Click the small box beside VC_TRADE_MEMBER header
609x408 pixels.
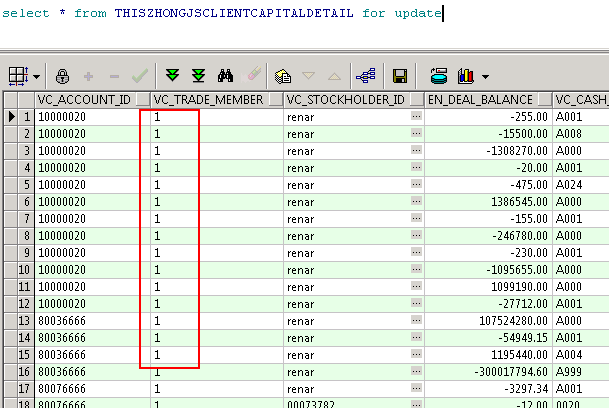[x=276, y=100]
